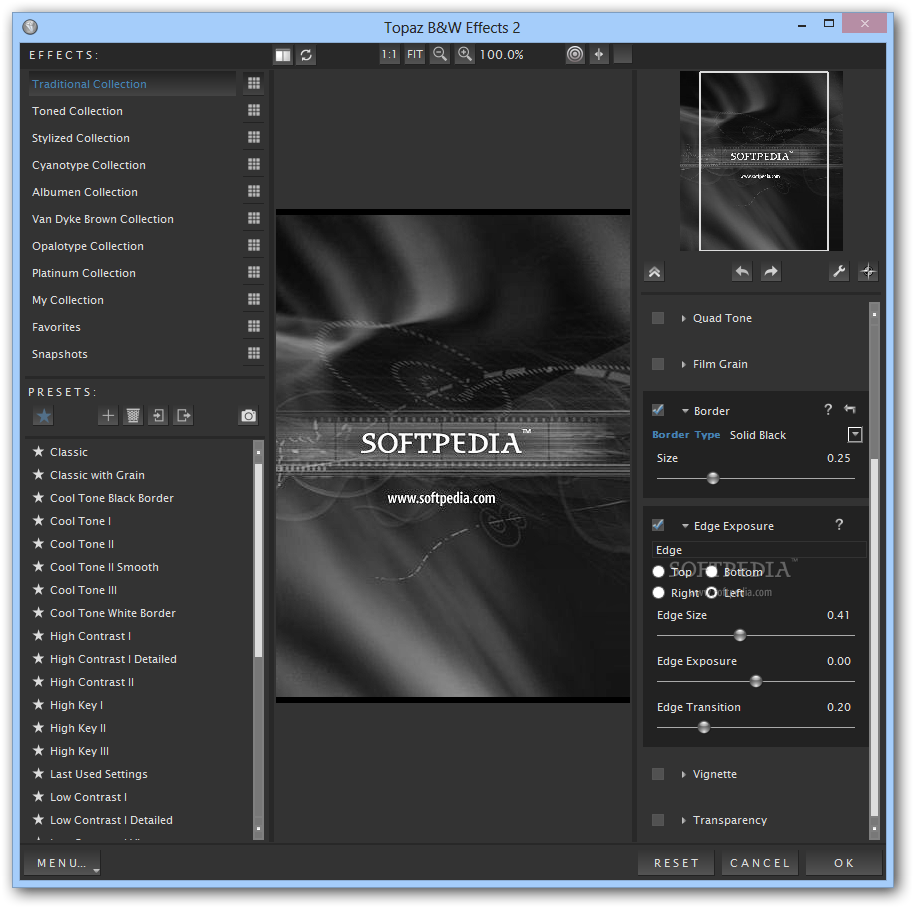Image resolution: width=914 pixels, height=908 pixels.
Task: Click the favorites star under Presets
Action: click(44, 416)
